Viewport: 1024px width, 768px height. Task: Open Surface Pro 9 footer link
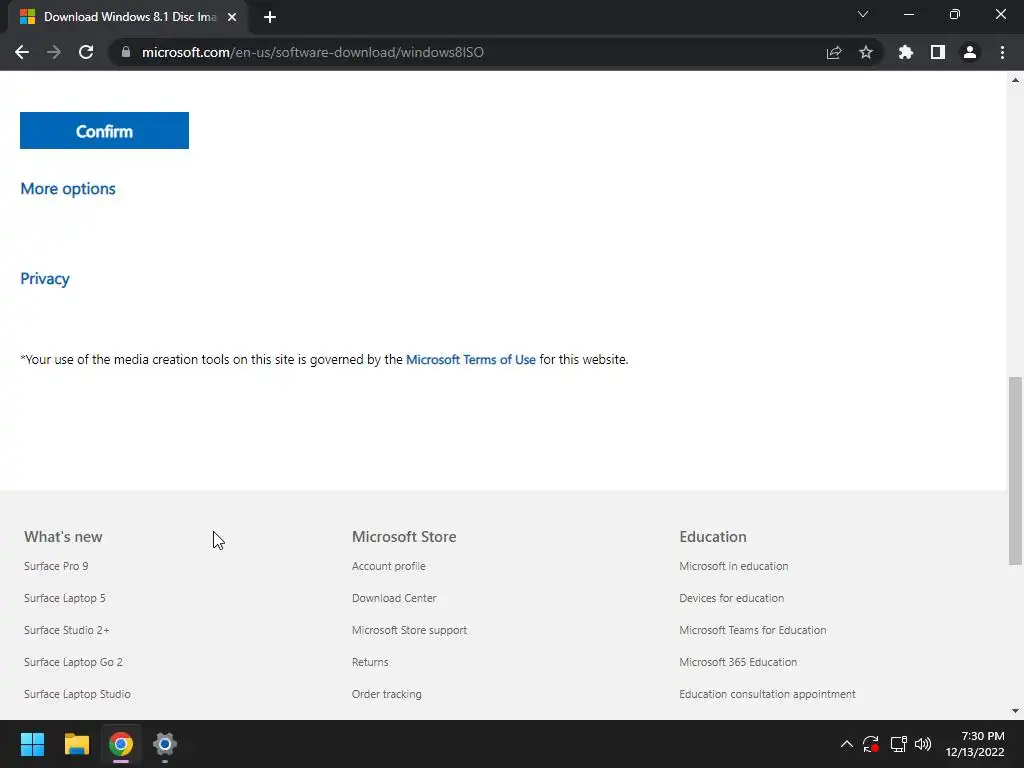point(56,566)
